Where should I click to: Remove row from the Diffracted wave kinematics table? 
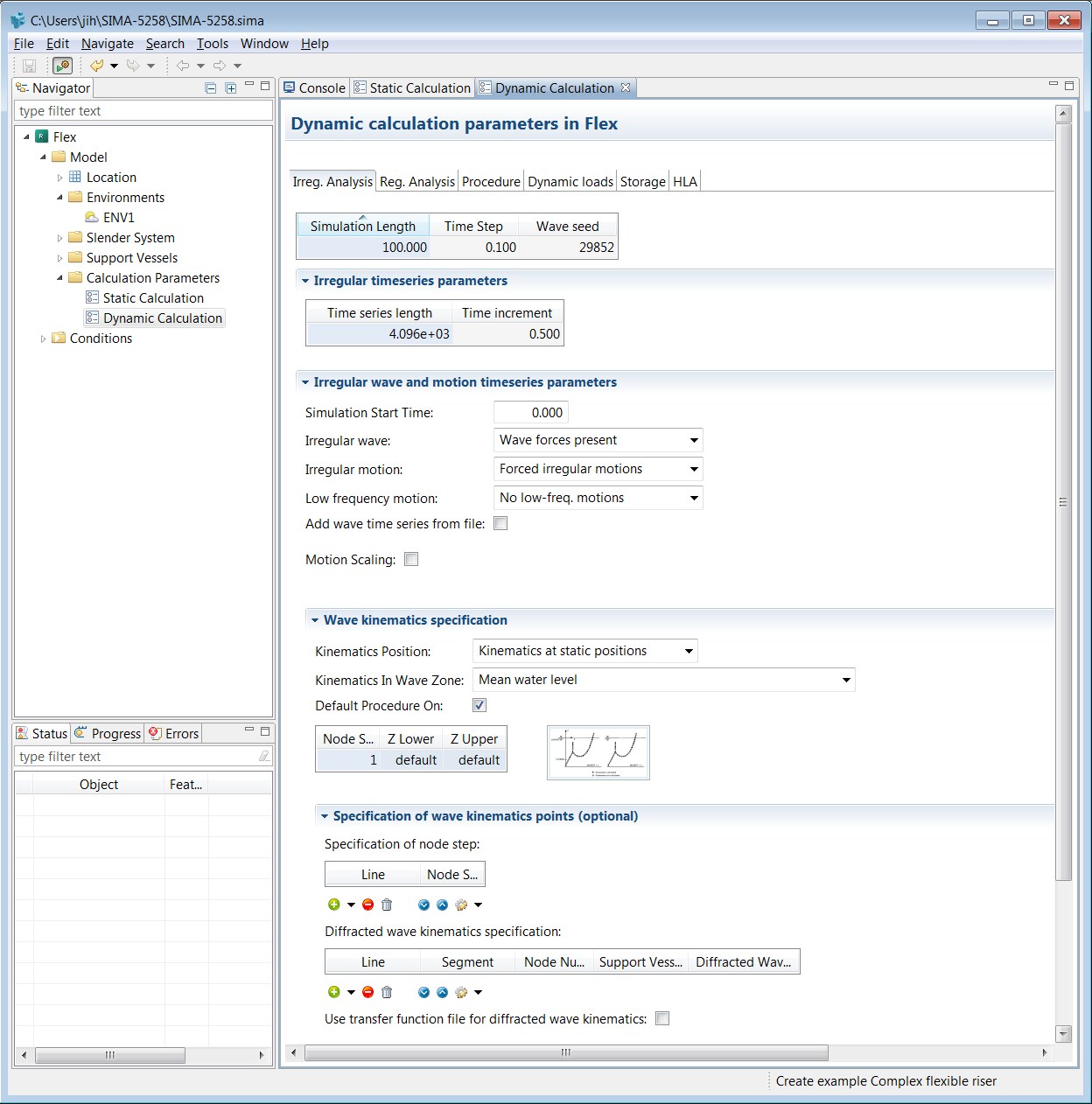368,992
